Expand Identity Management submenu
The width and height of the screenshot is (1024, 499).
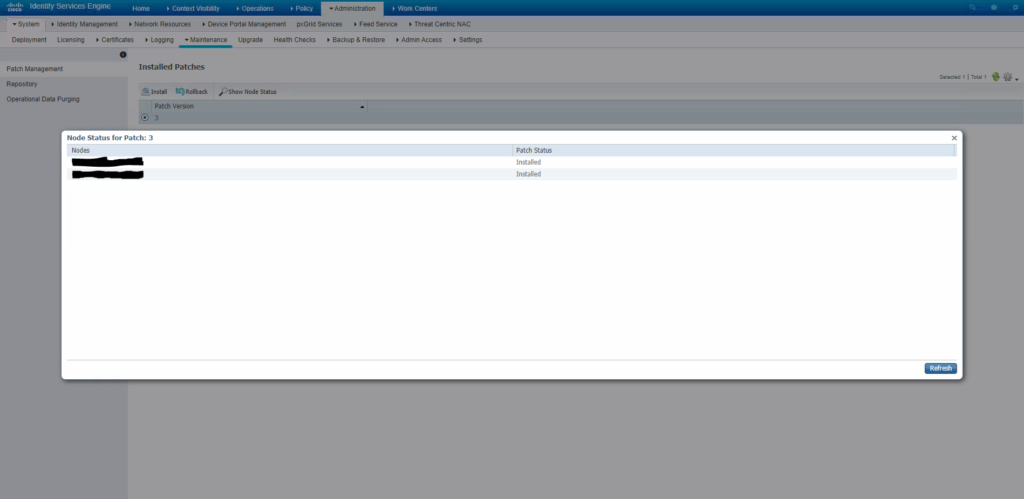(x=84, y=24)
